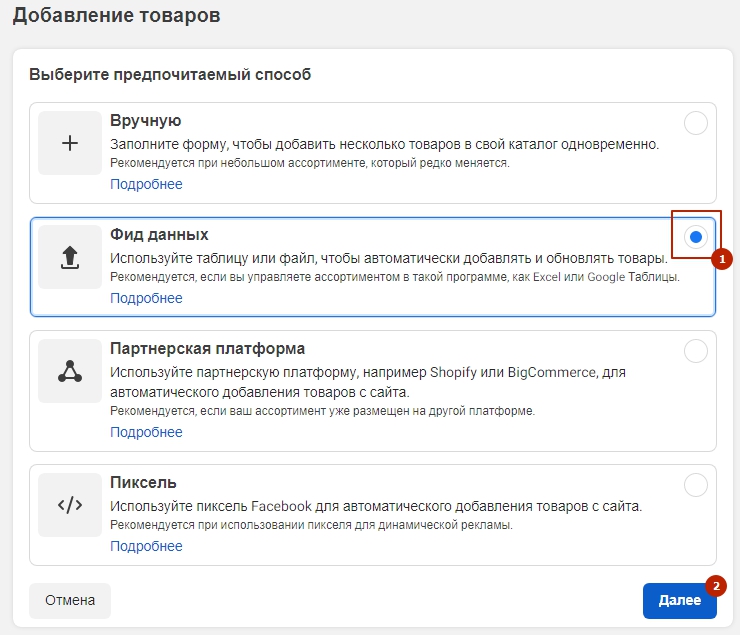Viewport: 740px width, 635px height.
Task: Follow Подробнее link under Партнерская платформа
Action: tap(146, 432)
